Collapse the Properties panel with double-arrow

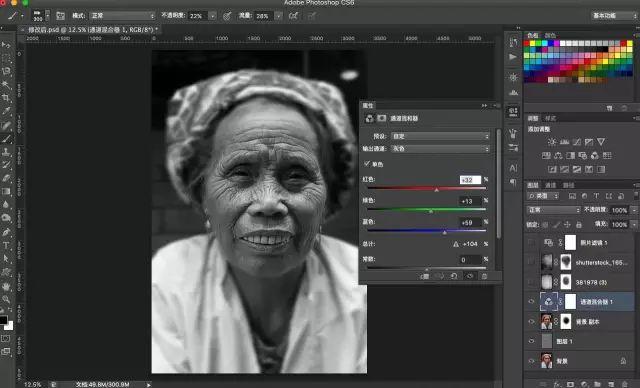(484, 106)
